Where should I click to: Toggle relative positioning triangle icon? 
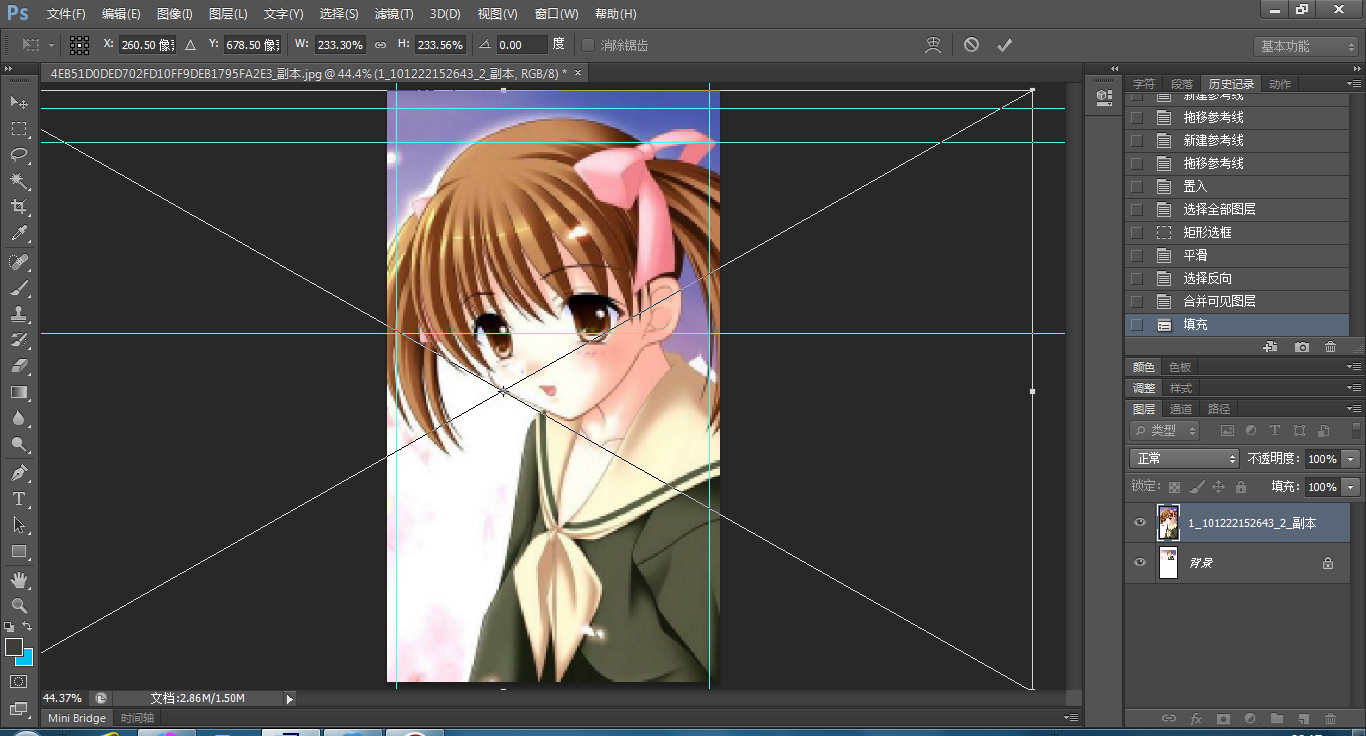pos(190,45)
